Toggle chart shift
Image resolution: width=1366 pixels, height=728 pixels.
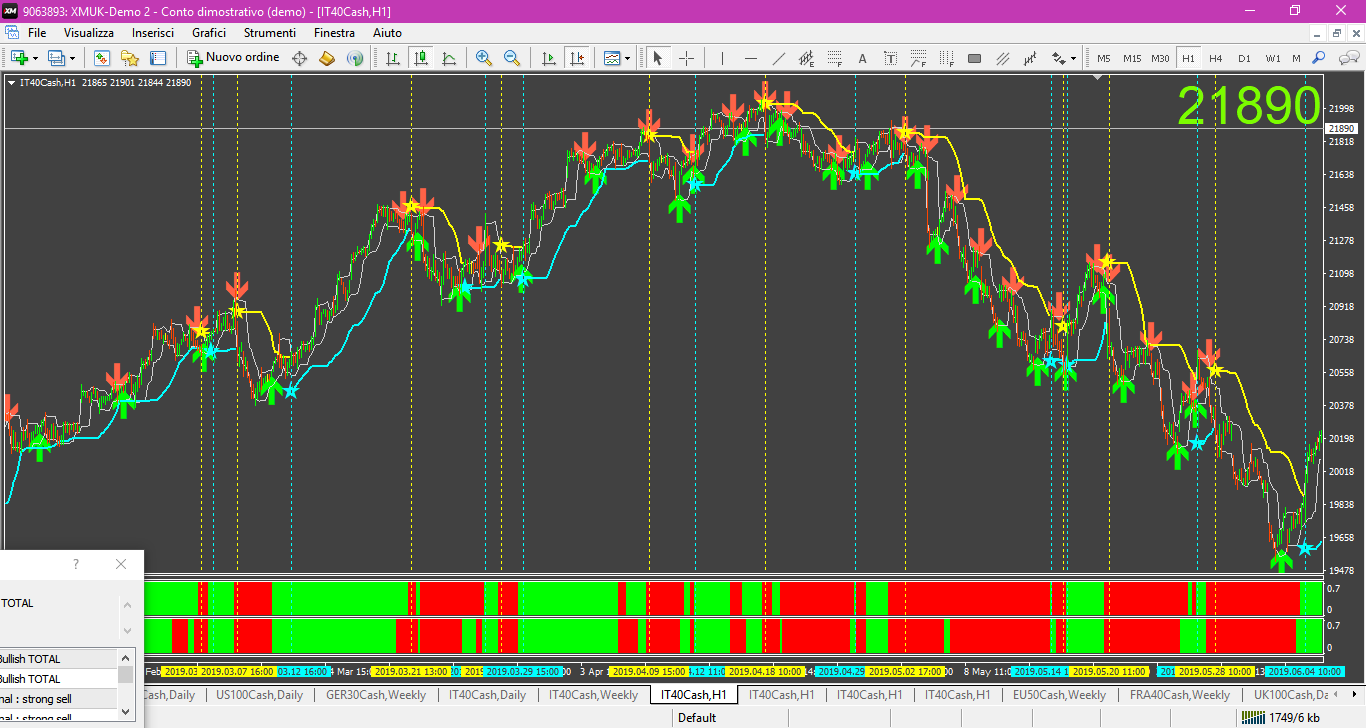tap(576, 58)
